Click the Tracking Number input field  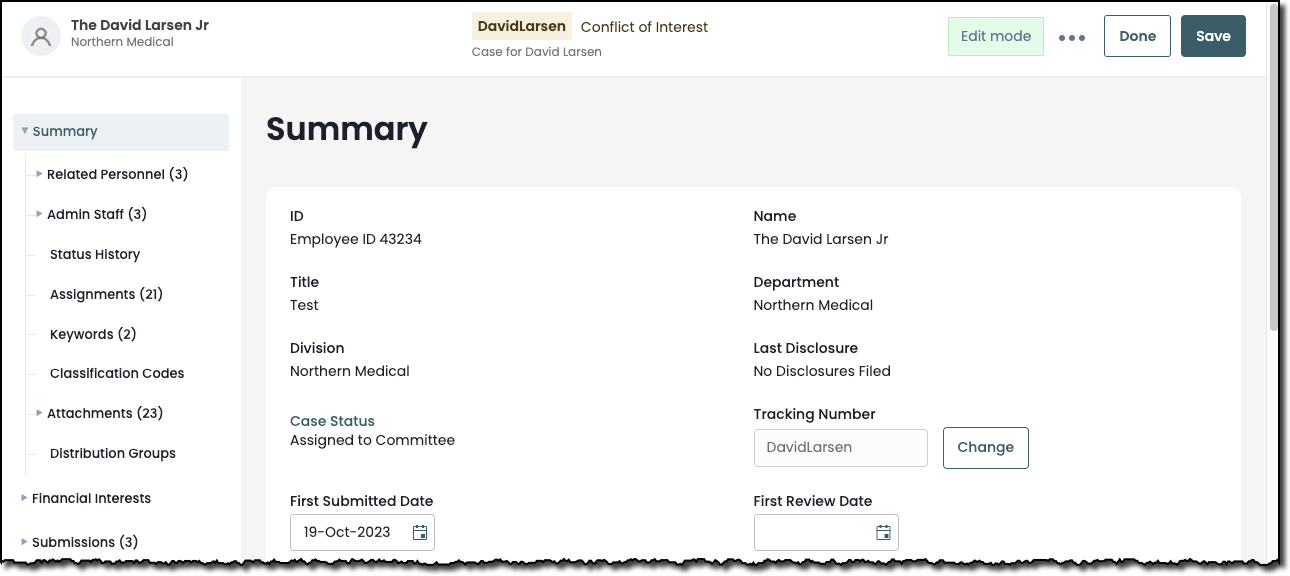[x=840, y=447]
